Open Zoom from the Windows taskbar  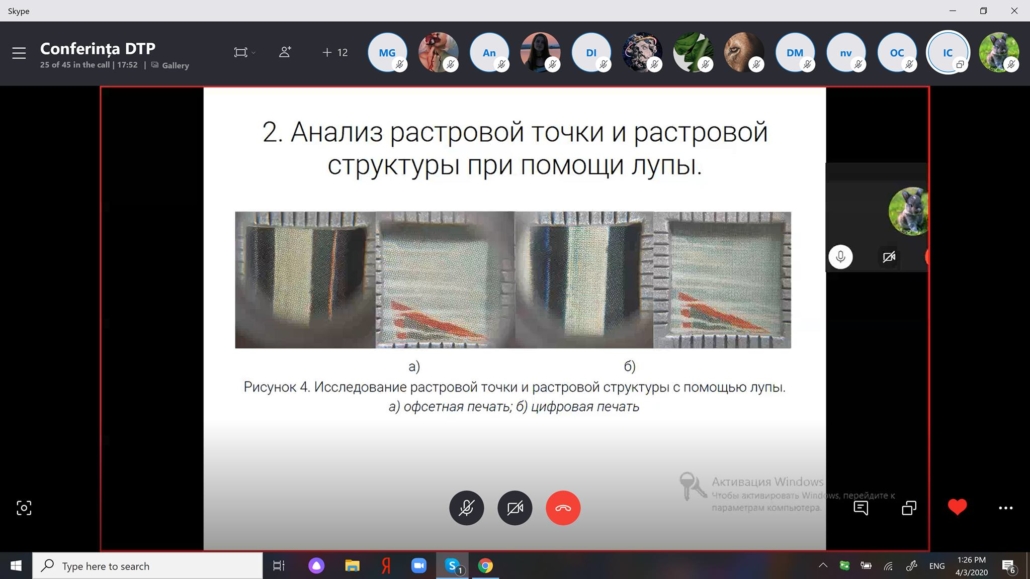[419, 566]
